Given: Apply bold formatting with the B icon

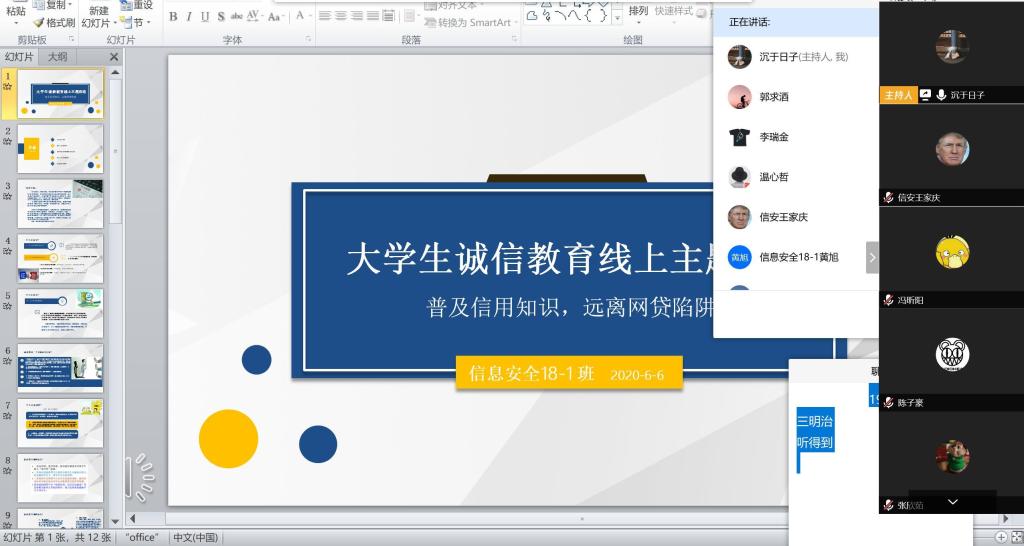Looking at the screenshot, I should pyautogui.click(x=173, y=16).
